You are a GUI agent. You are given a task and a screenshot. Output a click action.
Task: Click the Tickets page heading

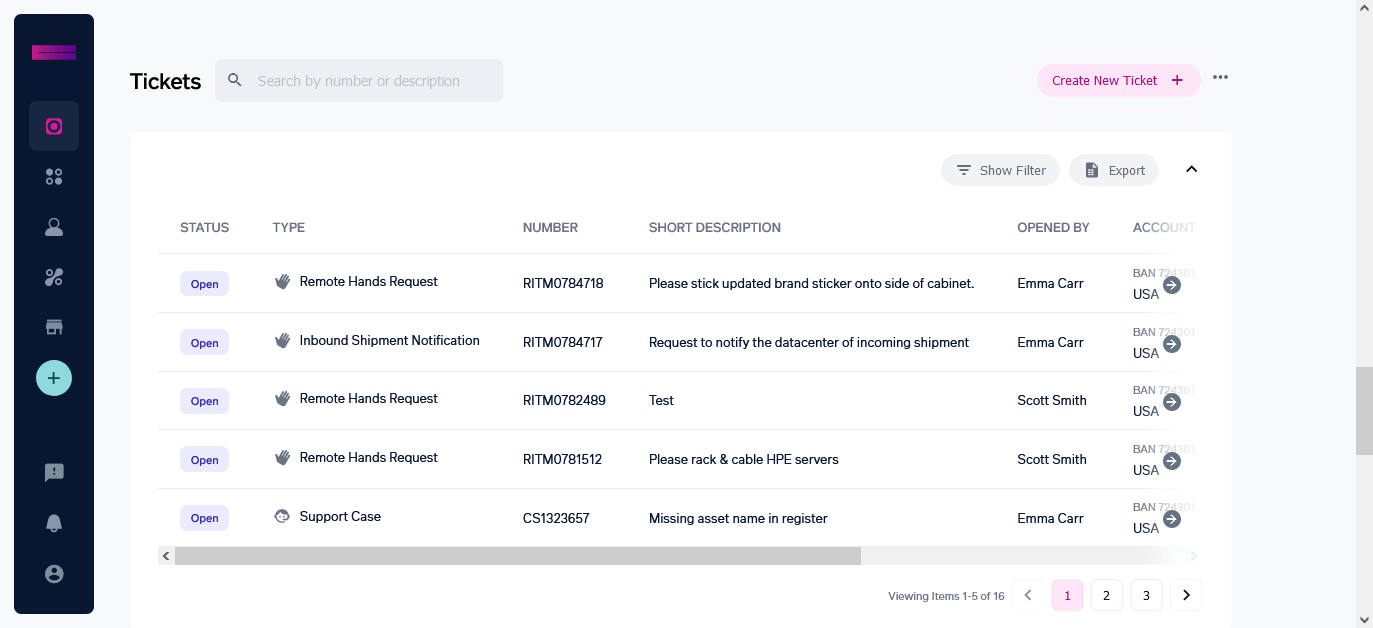[165, 81]
